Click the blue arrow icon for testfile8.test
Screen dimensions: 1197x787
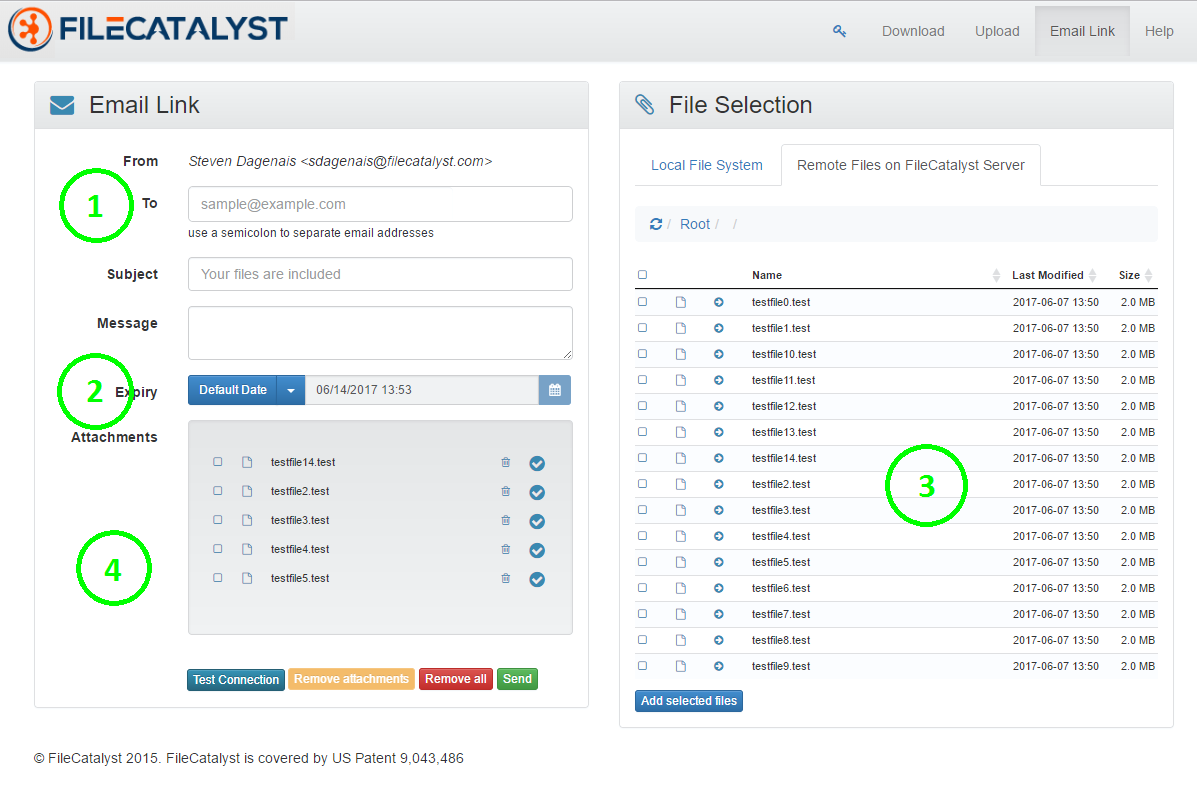(718, 640)
